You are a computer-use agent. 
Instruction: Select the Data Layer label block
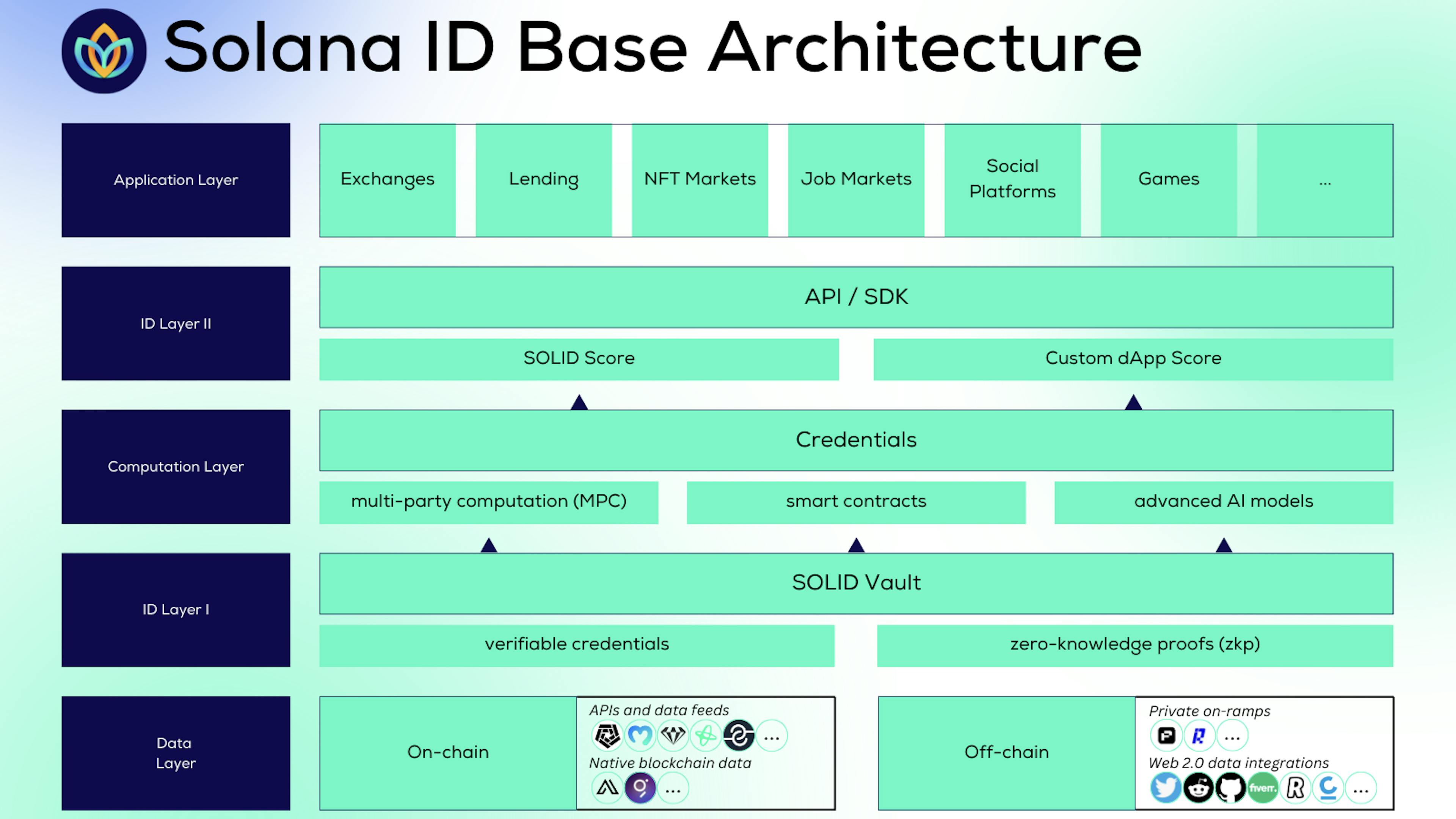point(176,753)
